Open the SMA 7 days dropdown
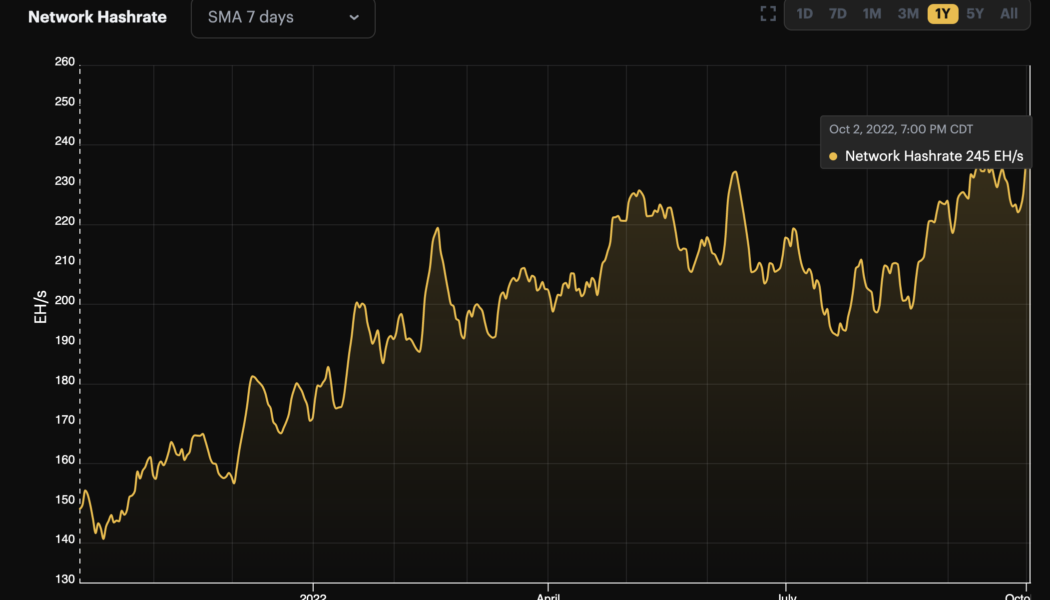This screenshot has height=600, width=1050. [282, 17]
